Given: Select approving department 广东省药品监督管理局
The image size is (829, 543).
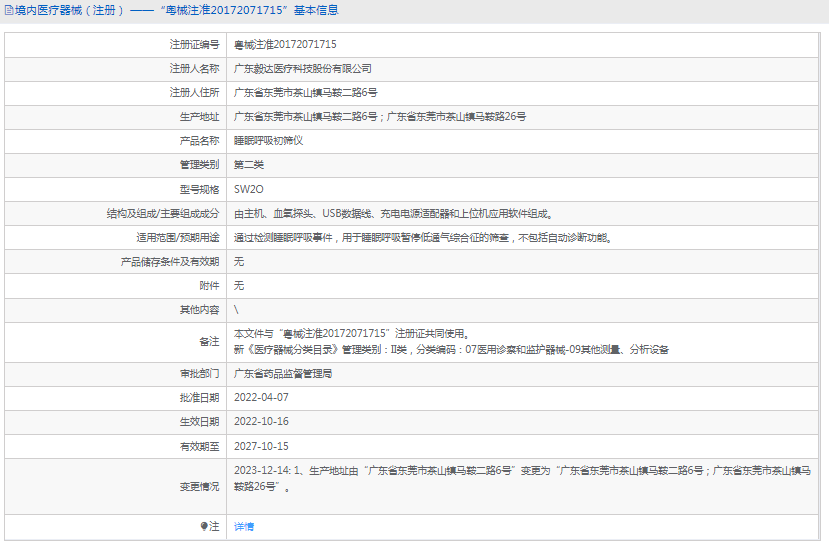Looking at the screenshot, I should click(x=283, y=374).
